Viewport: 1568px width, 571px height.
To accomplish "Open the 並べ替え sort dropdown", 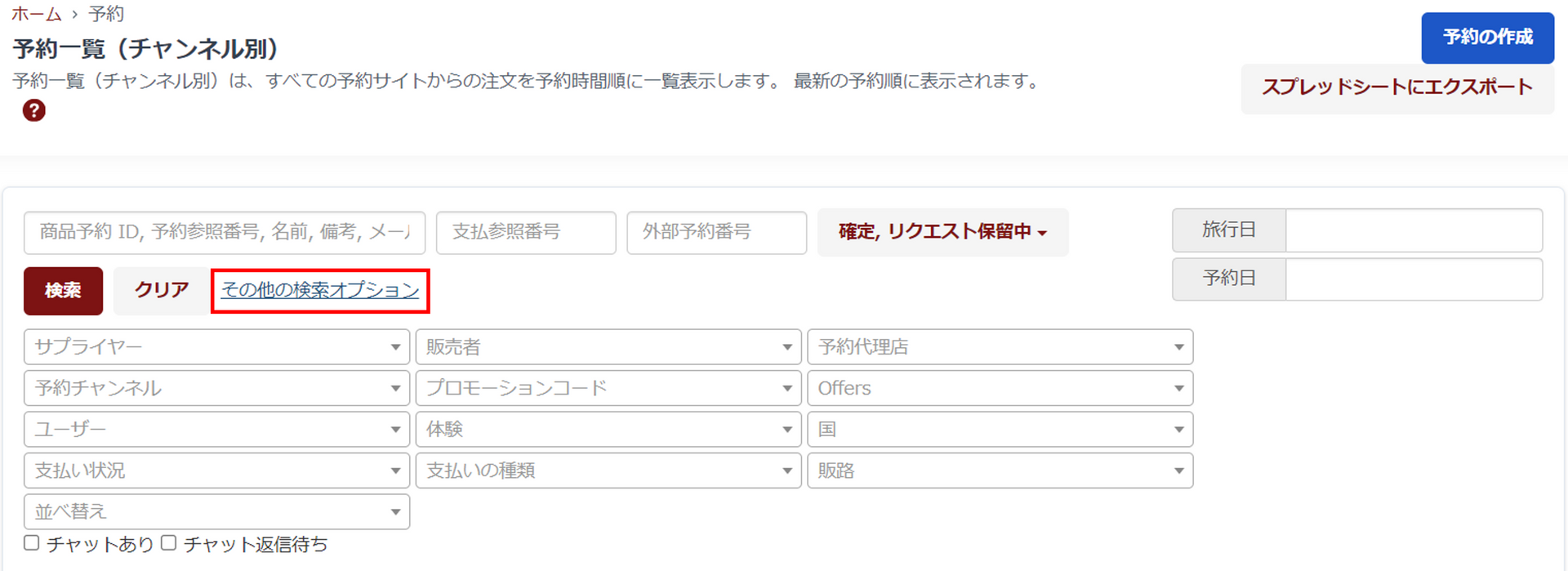I will click(216, 512).
